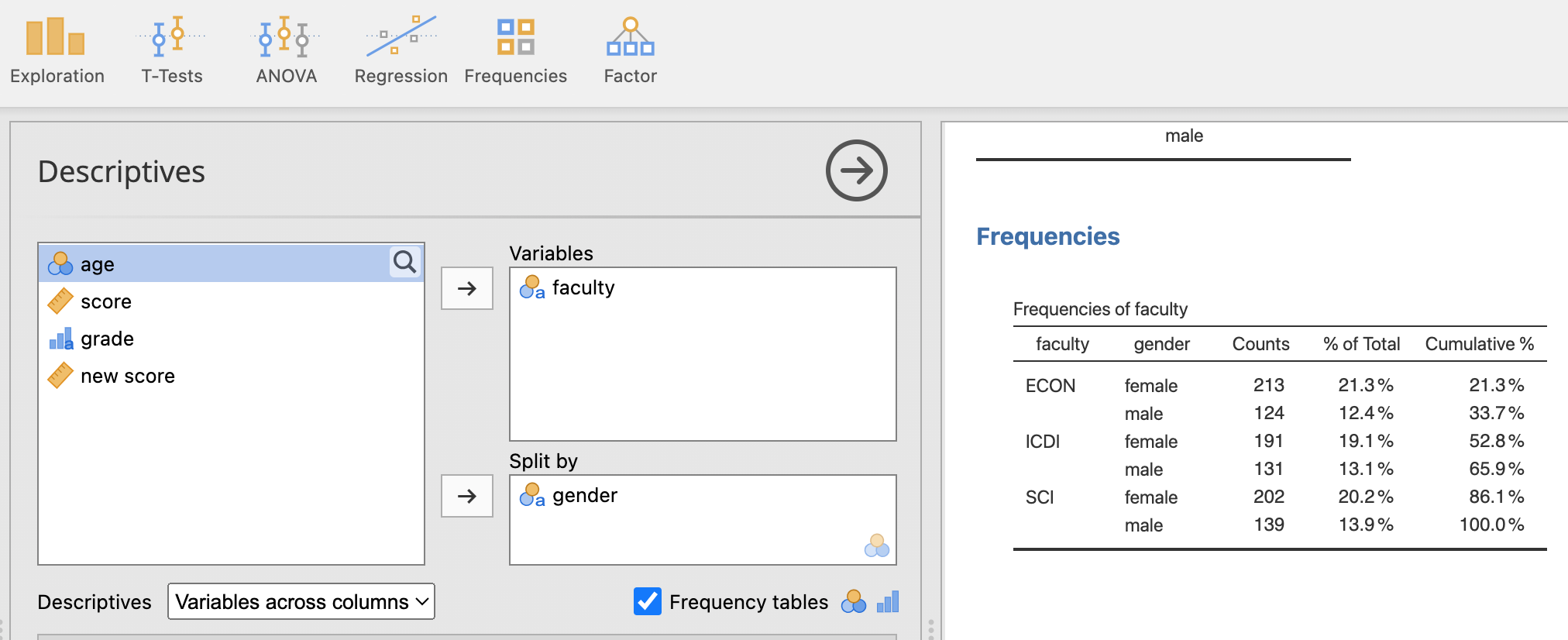
Task: Open the Factor menu
Action: [630, 51]
